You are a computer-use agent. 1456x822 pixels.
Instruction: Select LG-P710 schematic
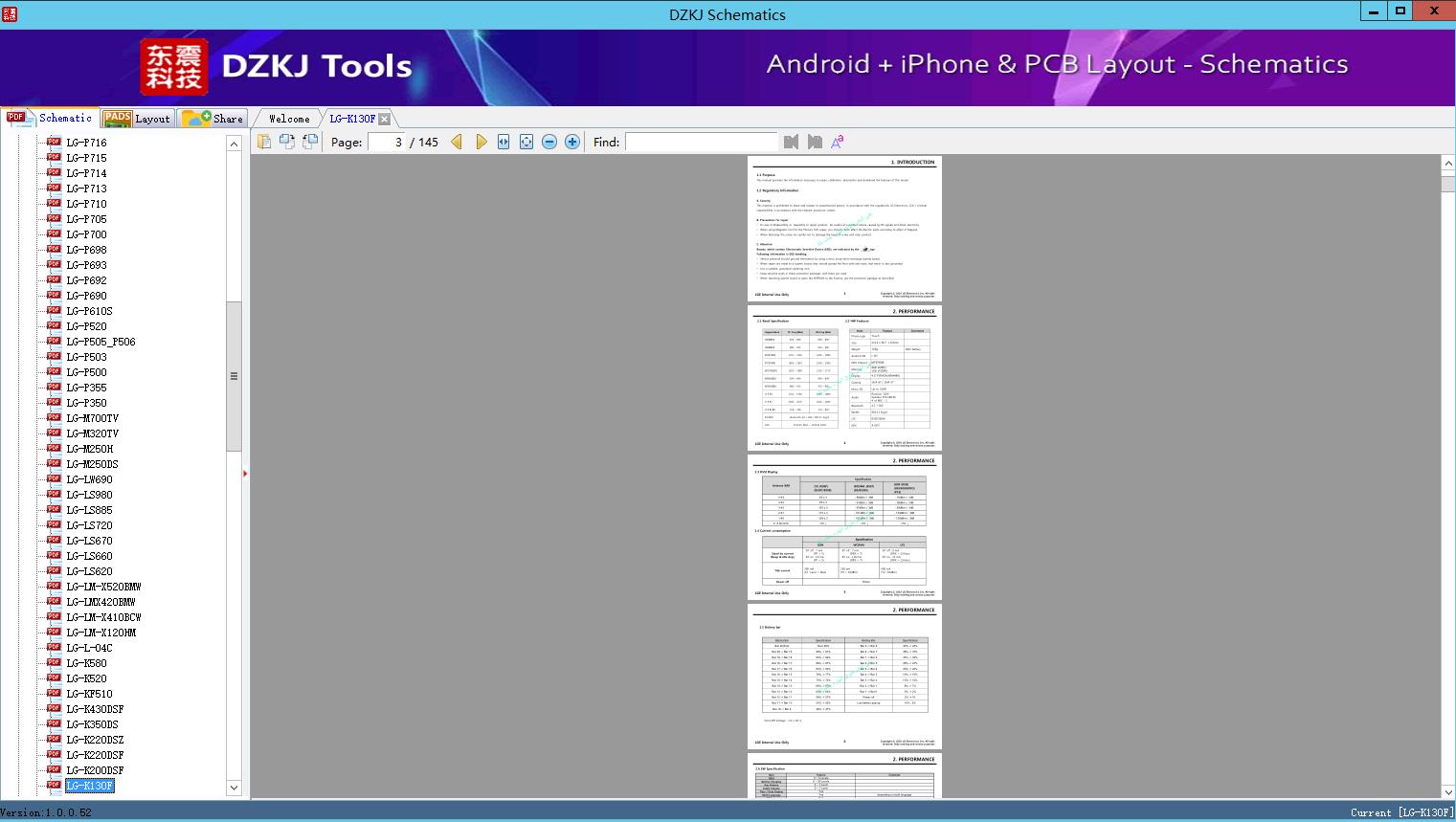(86, 204)
